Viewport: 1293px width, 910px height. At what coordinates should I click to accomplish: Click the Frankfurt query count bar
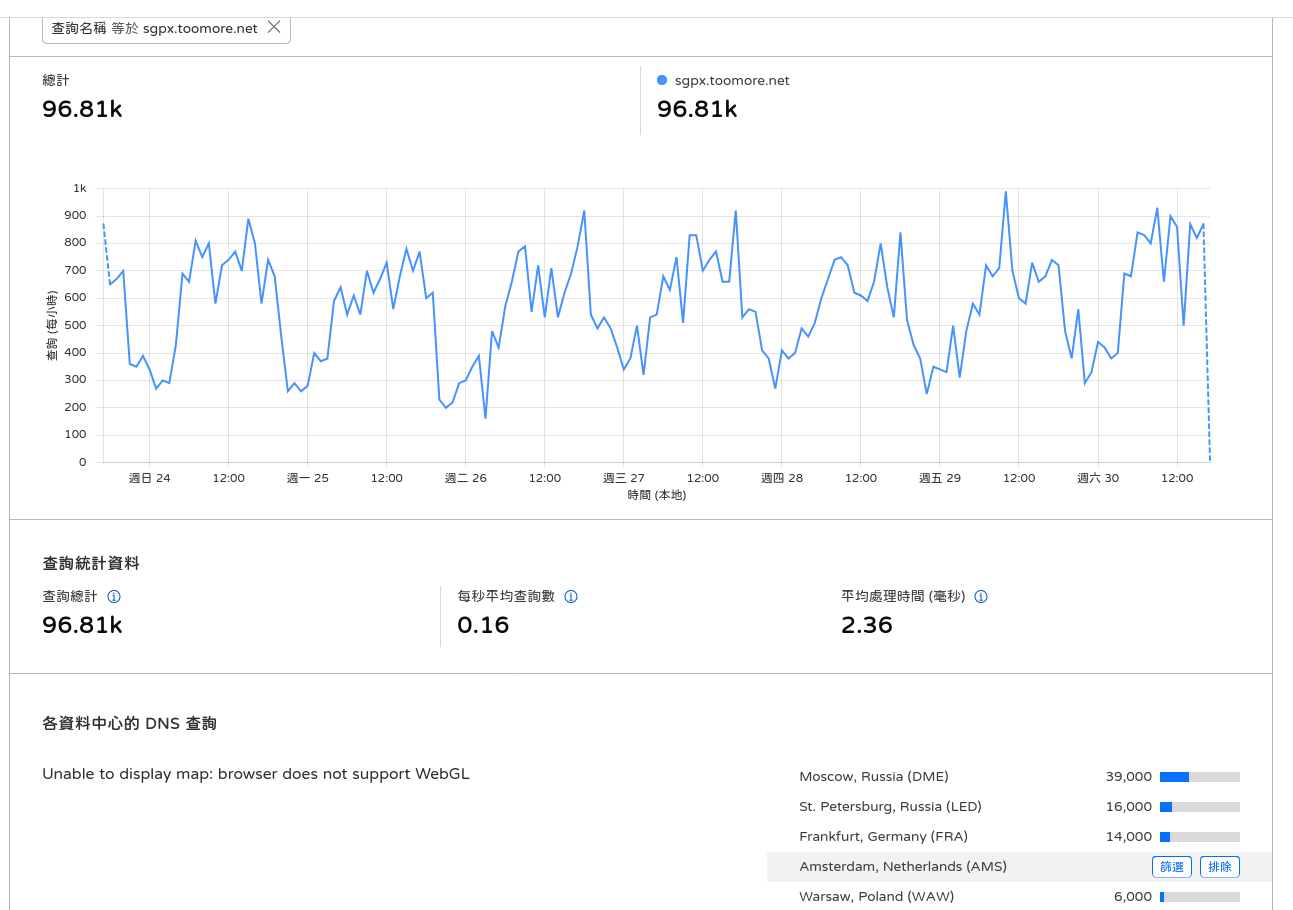click(1200, 837)
